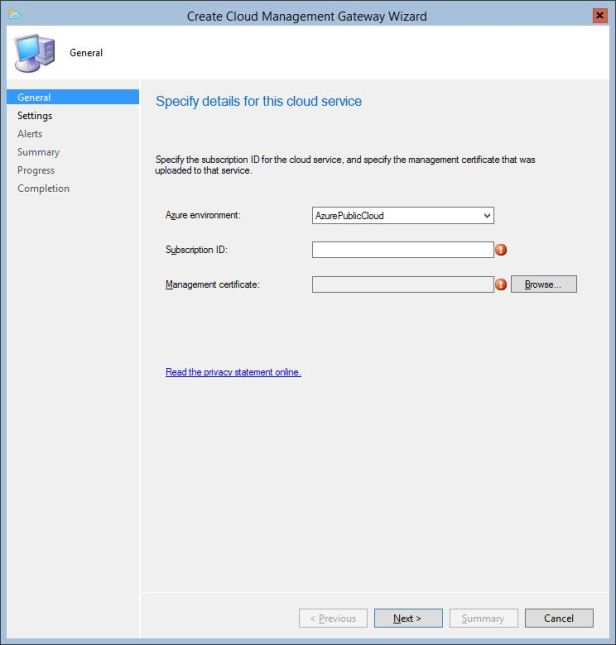616x645 pixels.
Task: Select the Progress step in sidebar
Action: [36, 170]
